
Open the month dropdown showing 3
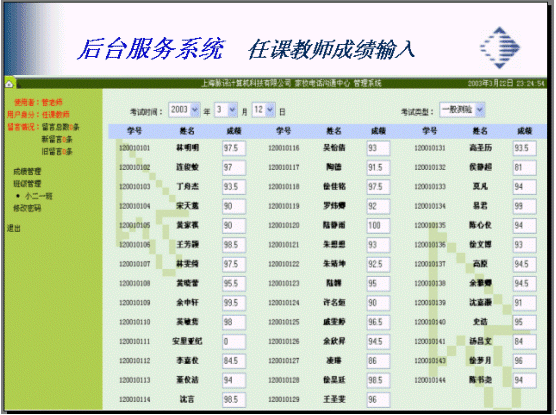226,110
